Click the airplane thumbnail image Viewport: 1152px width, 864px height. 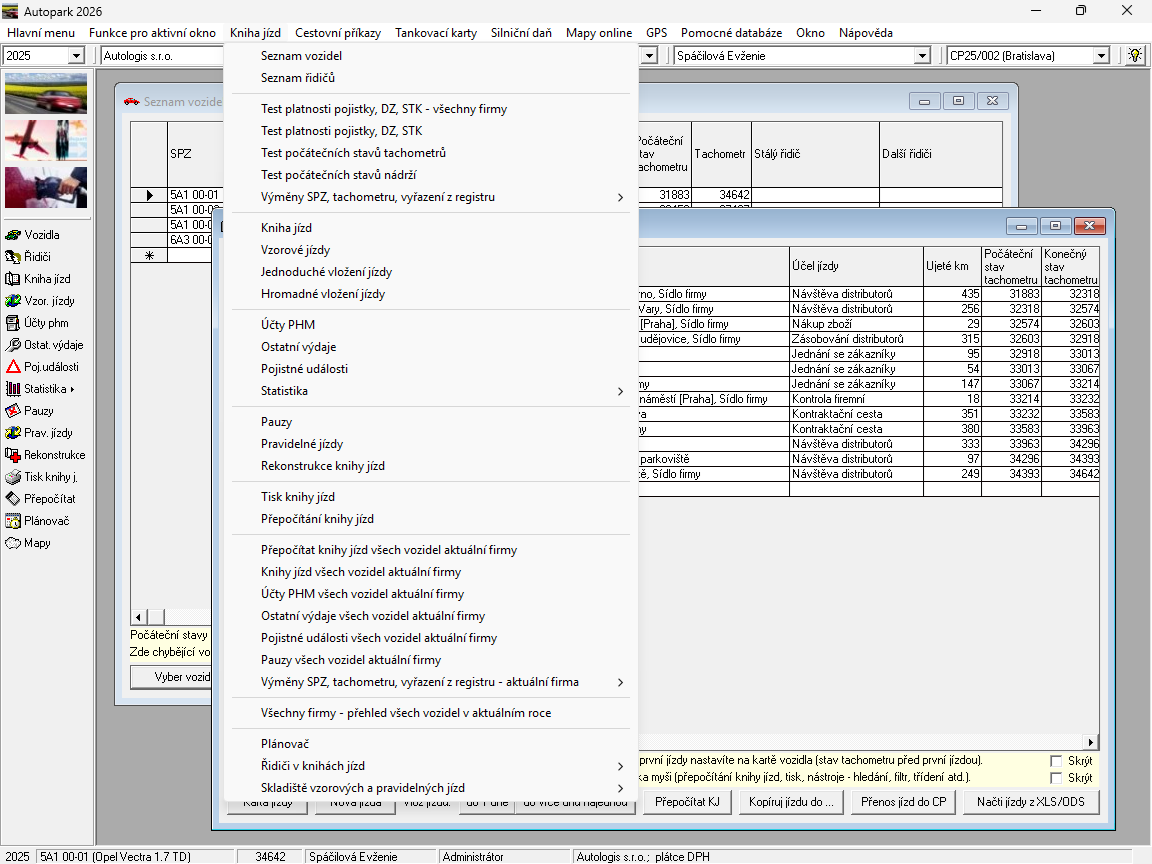46,141
